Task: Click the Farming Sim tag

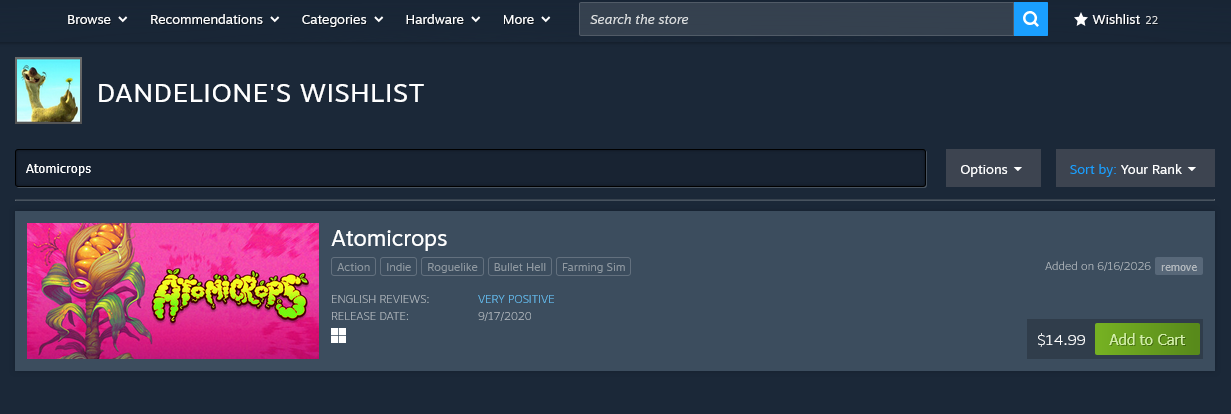Action: pos(593,267)
